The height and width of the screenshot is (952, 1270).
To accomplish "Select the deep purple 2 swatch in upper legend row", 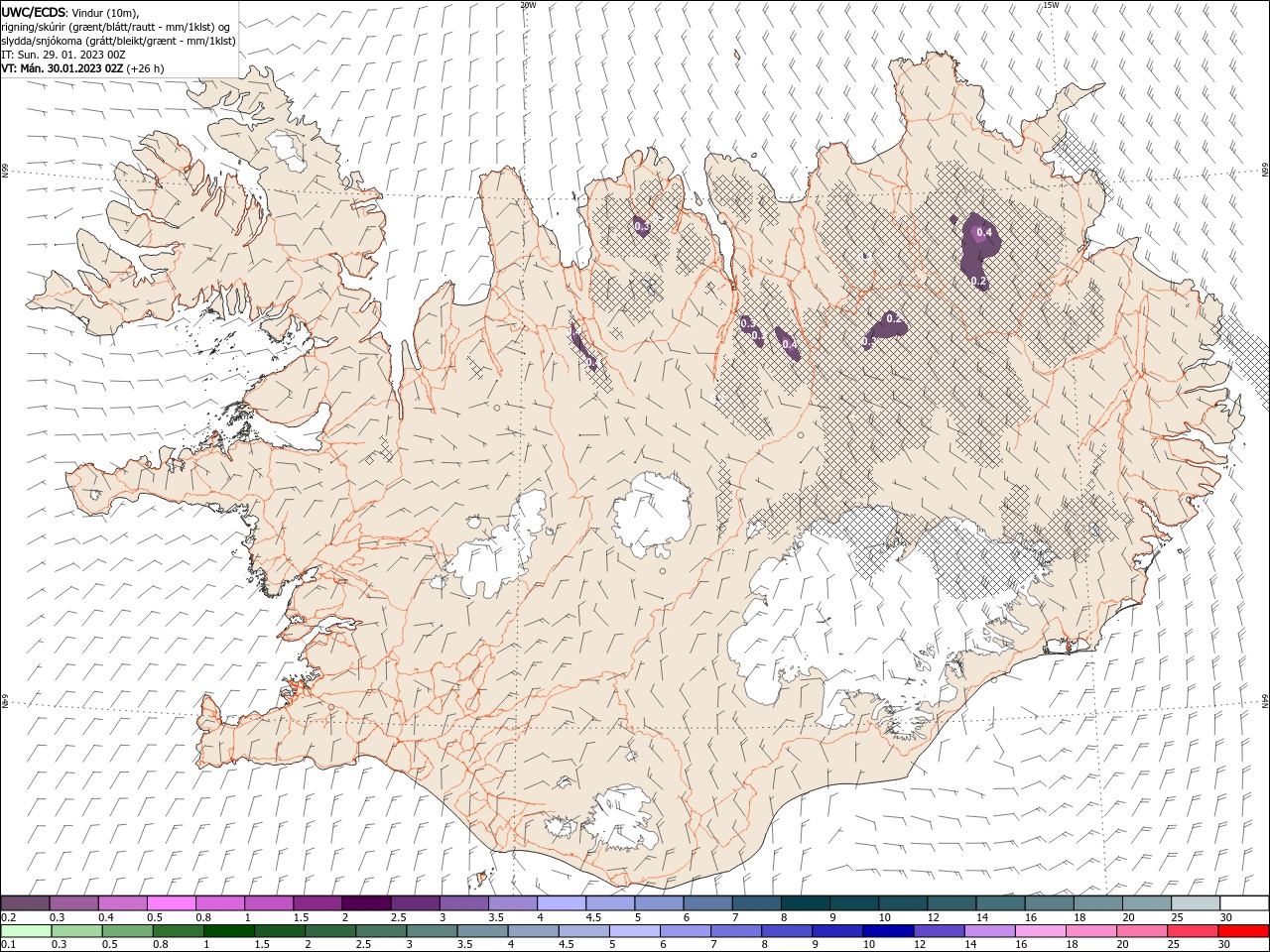I will click(x=365, y=903).
